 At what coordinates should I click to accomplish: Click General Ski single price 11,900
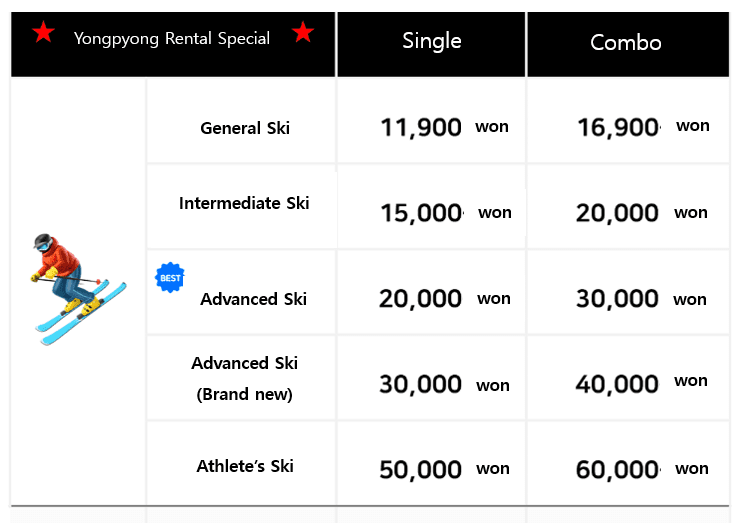[x=421, y=127]
